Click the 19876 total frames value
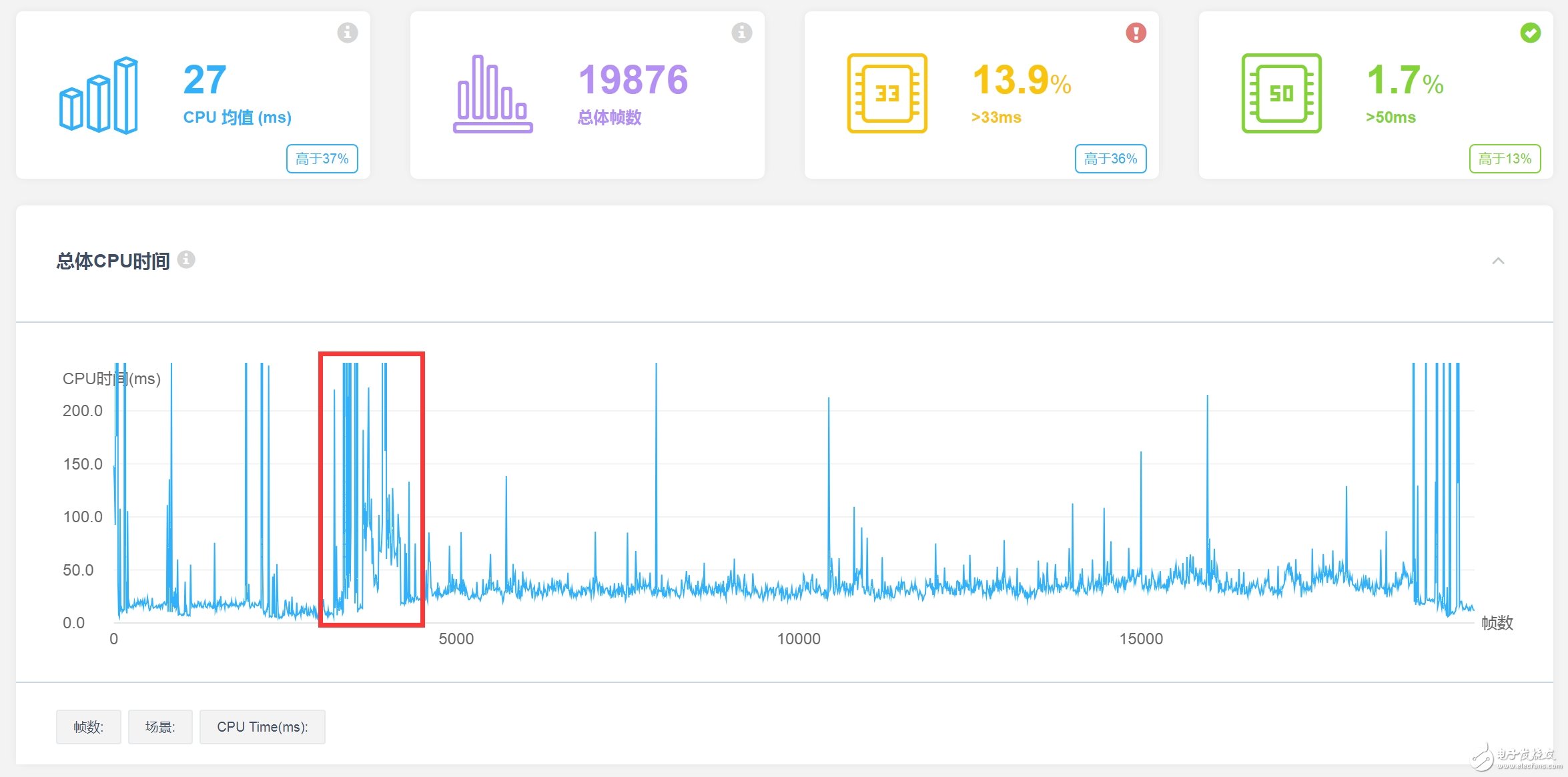Image resolution: width=1568 pixels, height=777 pixels. [633, 80]
